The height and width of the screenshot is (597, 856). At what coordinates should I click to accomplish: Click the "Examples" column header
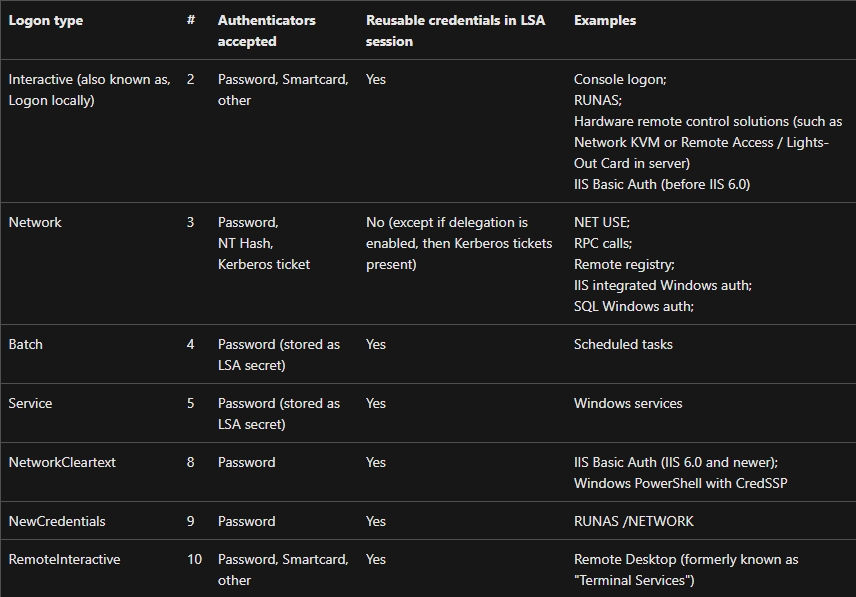click(604, 20)
